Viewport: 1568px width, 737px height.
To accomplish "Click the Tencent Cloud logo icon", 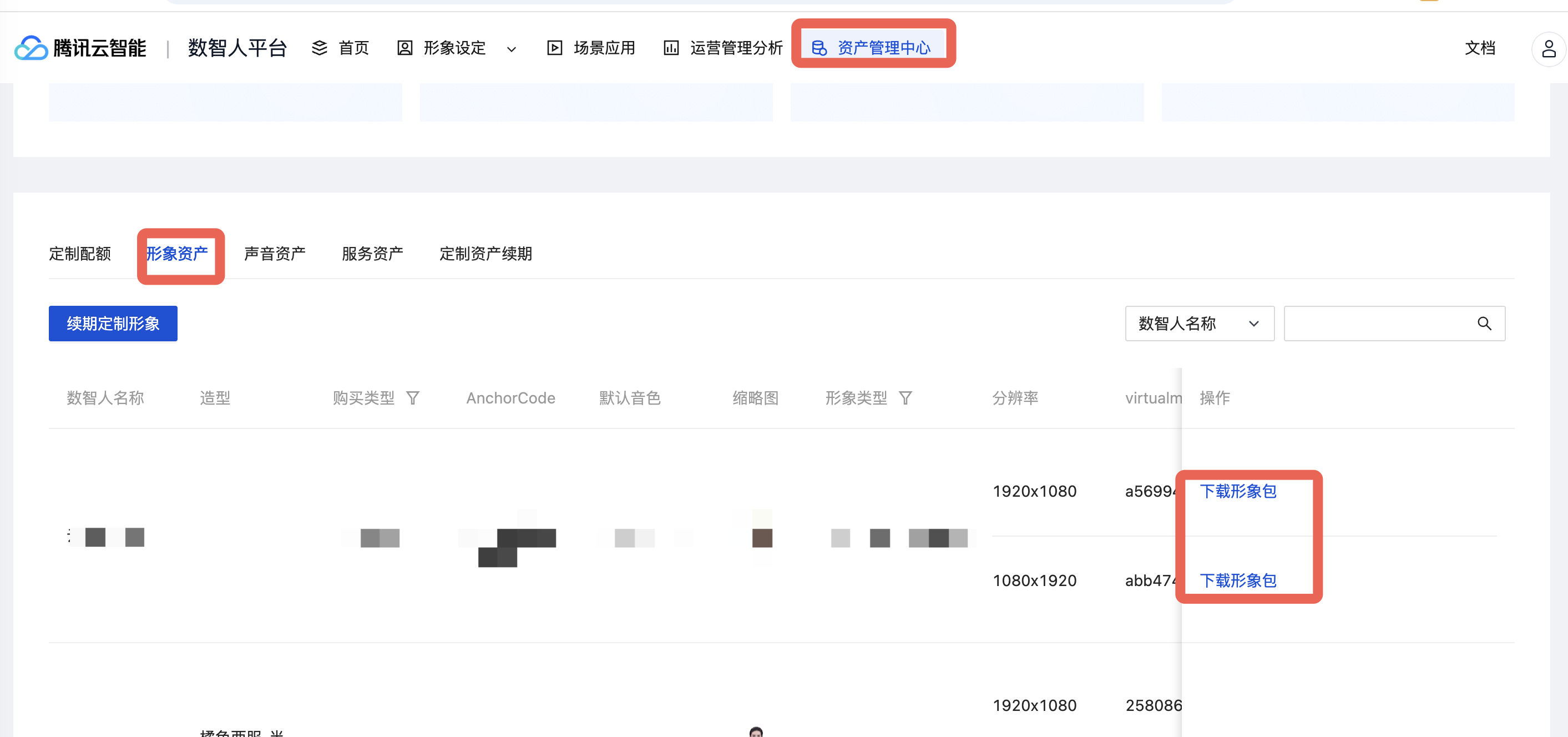I will pyautogui.click(x=31, y=48).
